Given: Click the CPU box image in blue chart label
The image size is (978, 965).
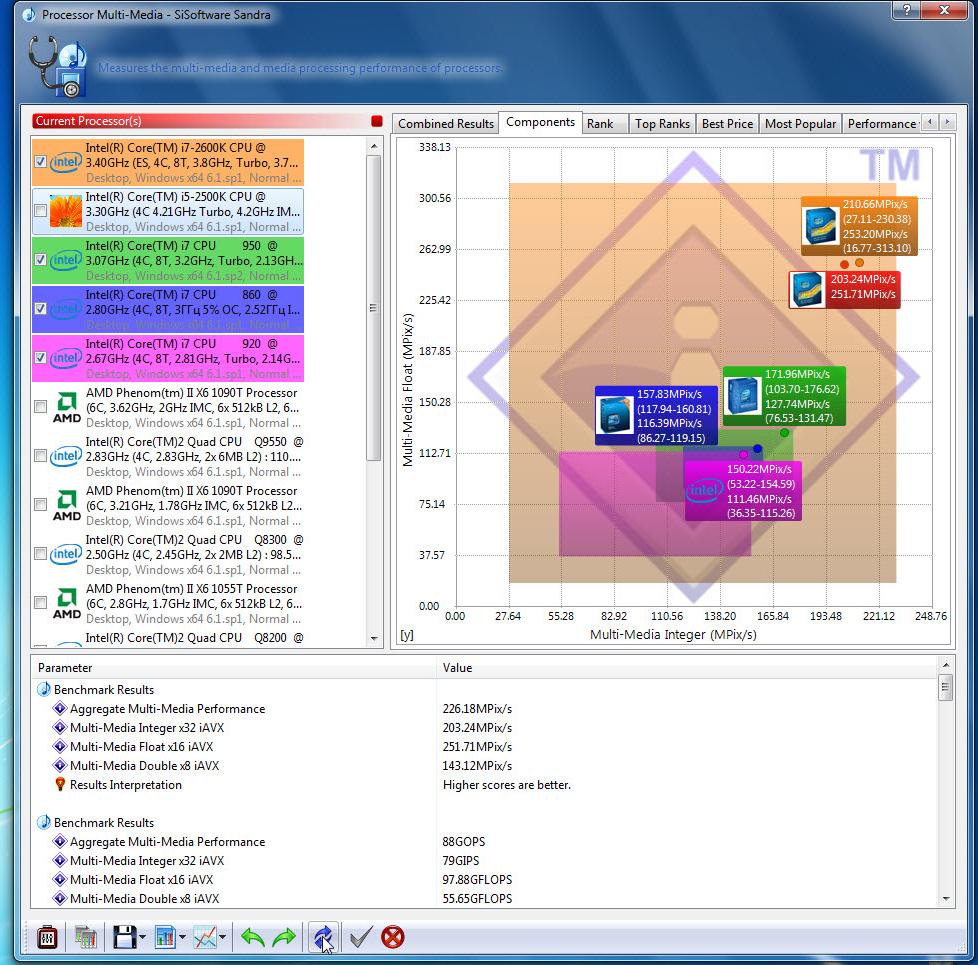Looking at the screenshot, I should (x=614, y=415).
